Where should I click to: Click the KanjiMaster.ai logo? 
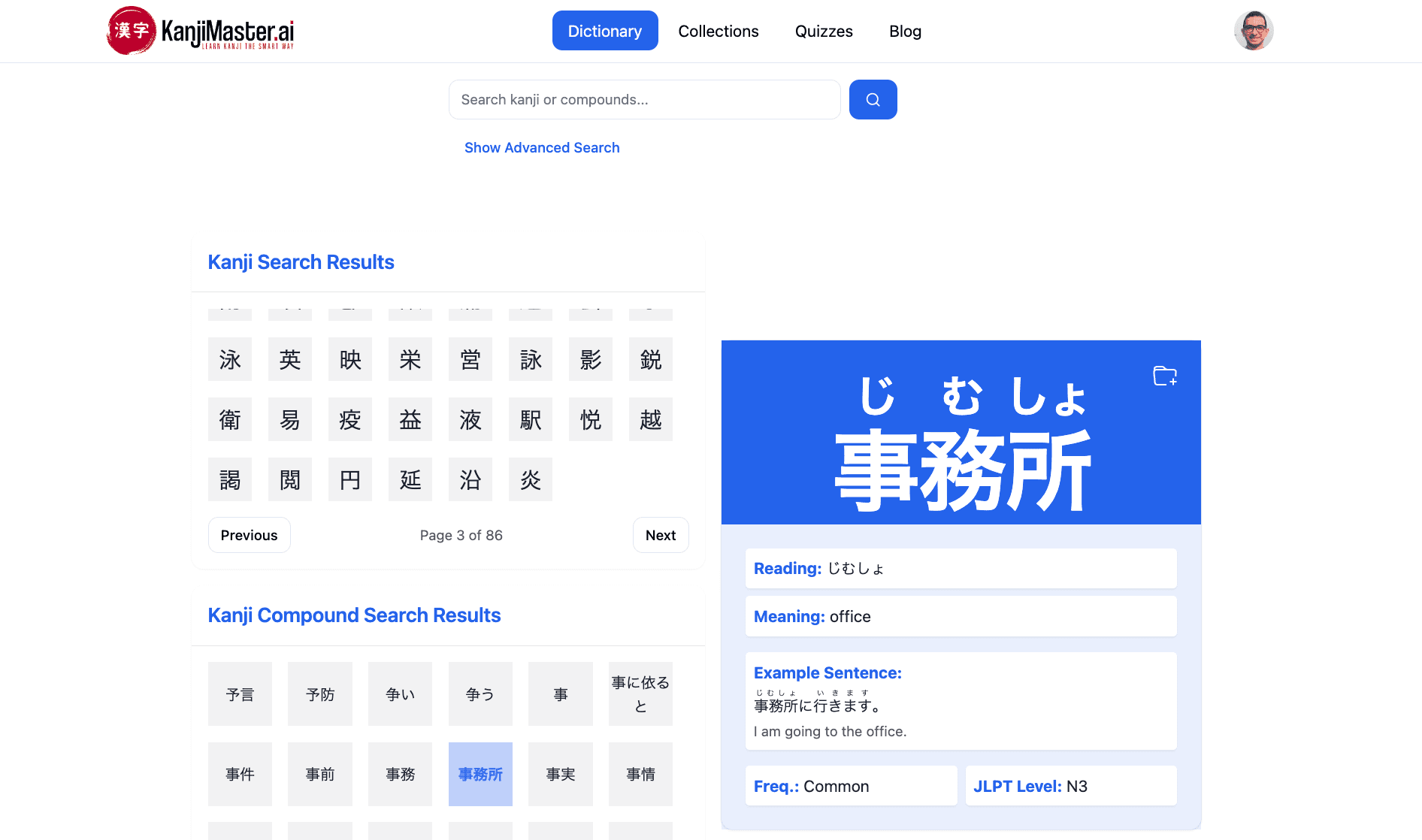(201, 31)
